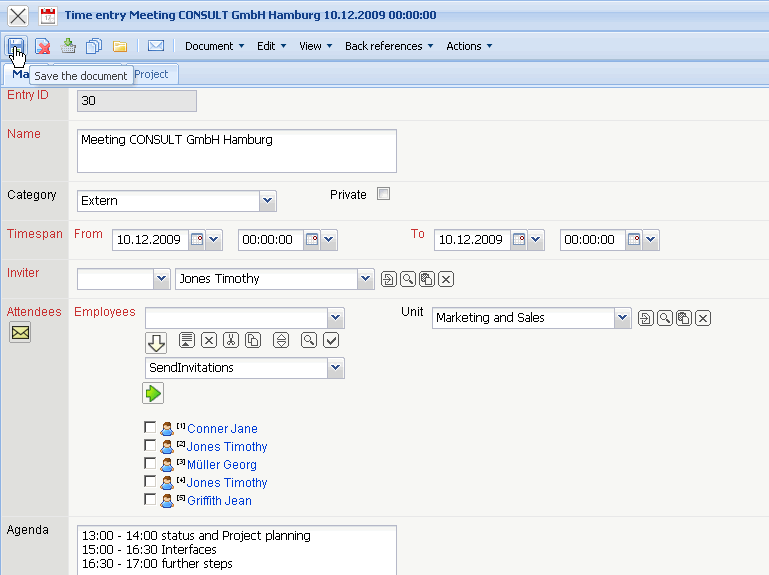Click the down arrow add-employee icon

pos(156,343)
